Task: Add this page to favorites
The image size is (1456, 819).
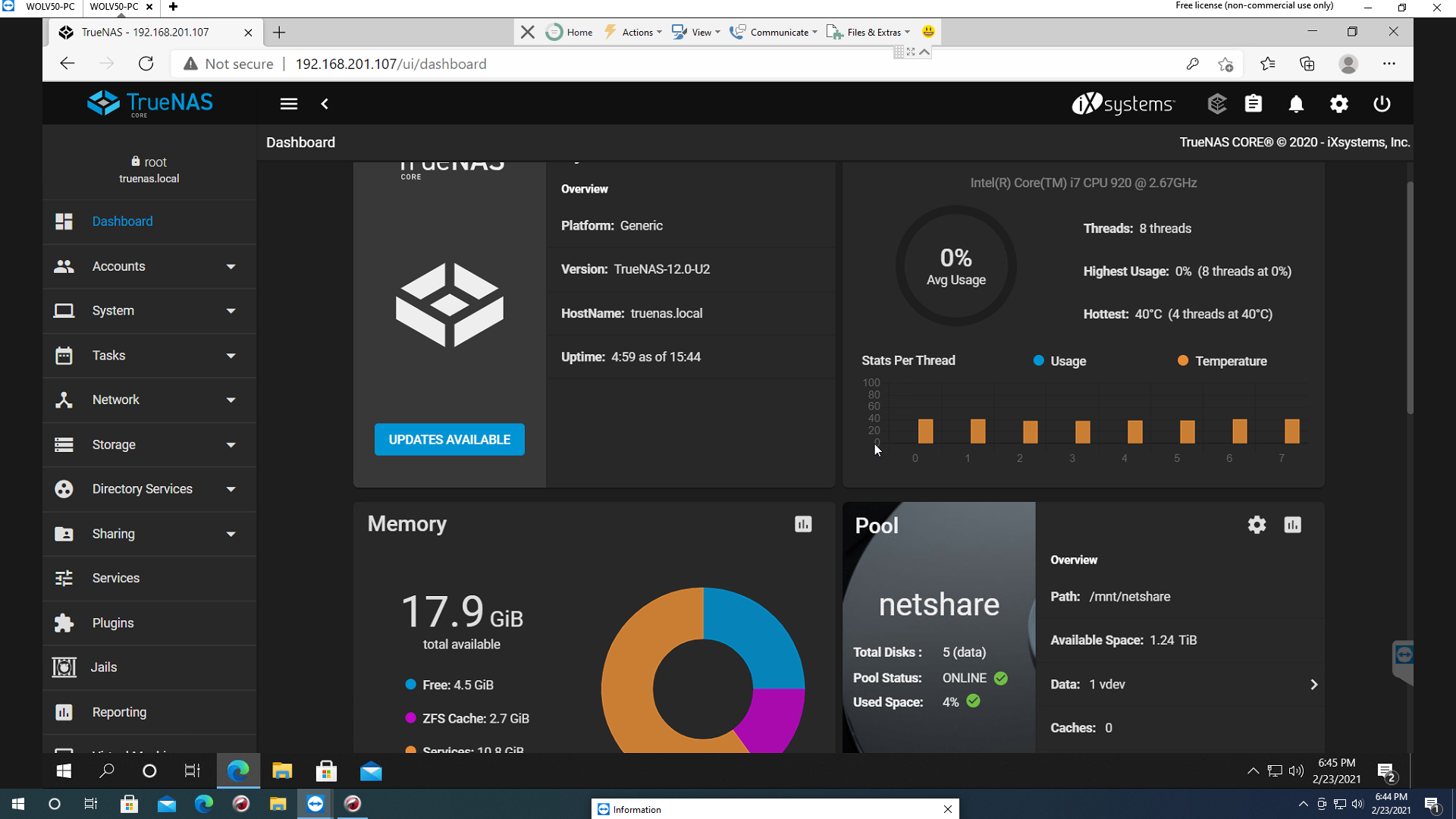Action: [x=1225, y=64]
